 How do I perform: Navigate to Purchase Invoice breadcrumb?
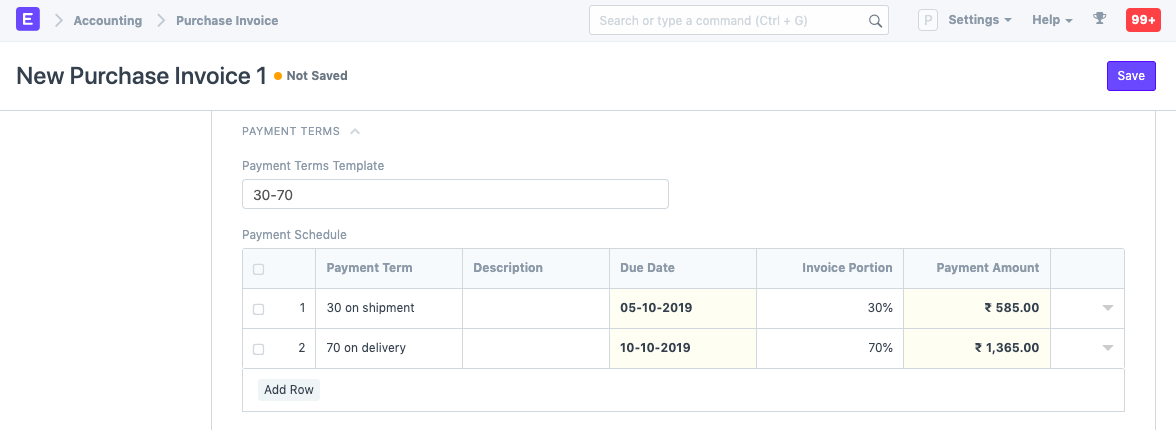(x=227, y=20)
